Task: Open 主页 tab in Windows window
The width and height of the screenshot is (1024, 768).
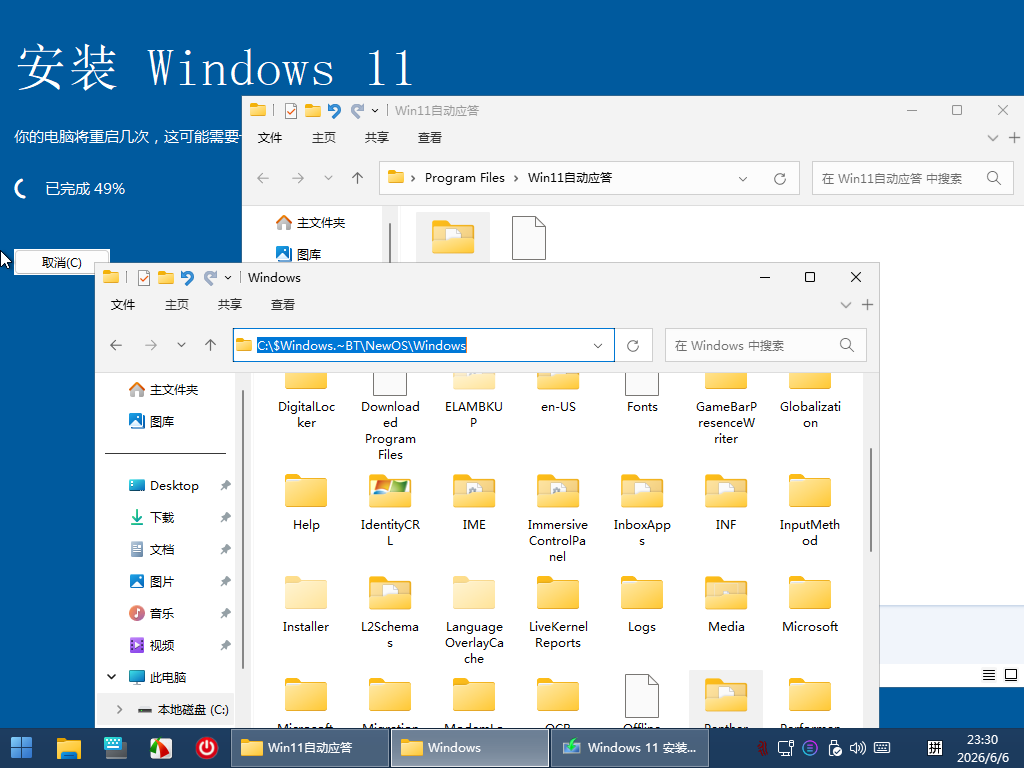Action: pos(176,305)
